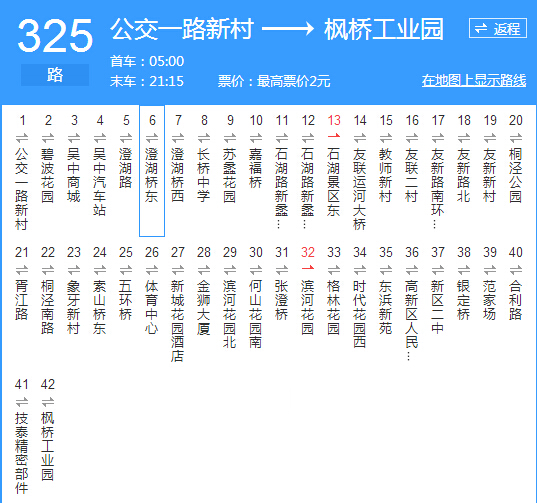Select truncated stop 17 友新路南环

[438, 188]
